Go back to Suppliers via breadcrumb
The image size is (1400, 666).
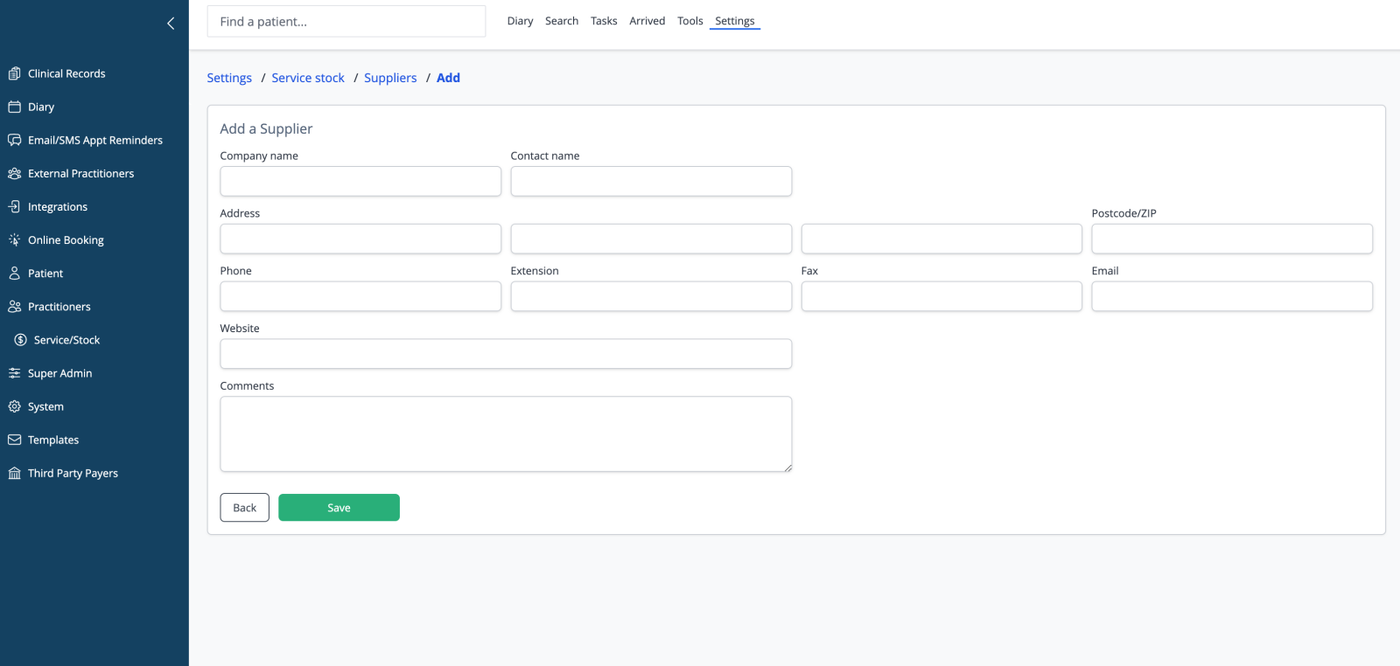(390, 78)
